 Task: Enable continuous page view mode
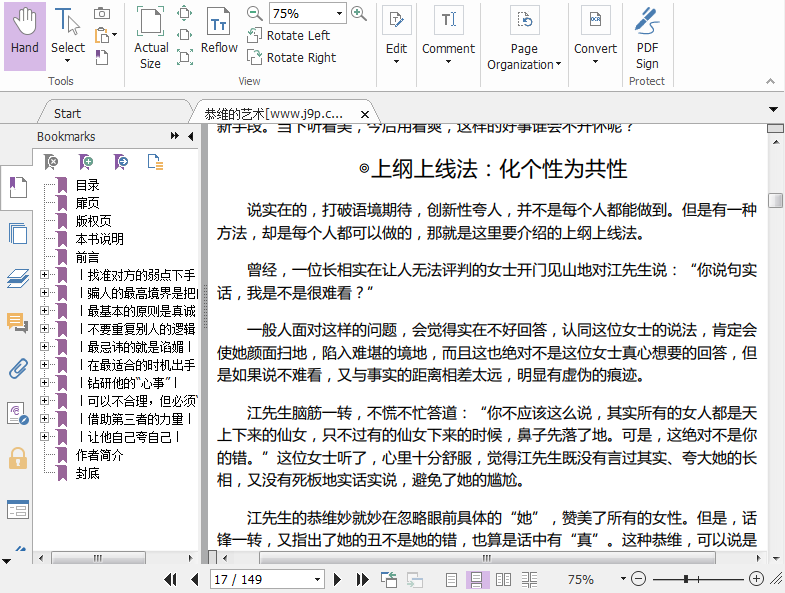tap(477, 580)
